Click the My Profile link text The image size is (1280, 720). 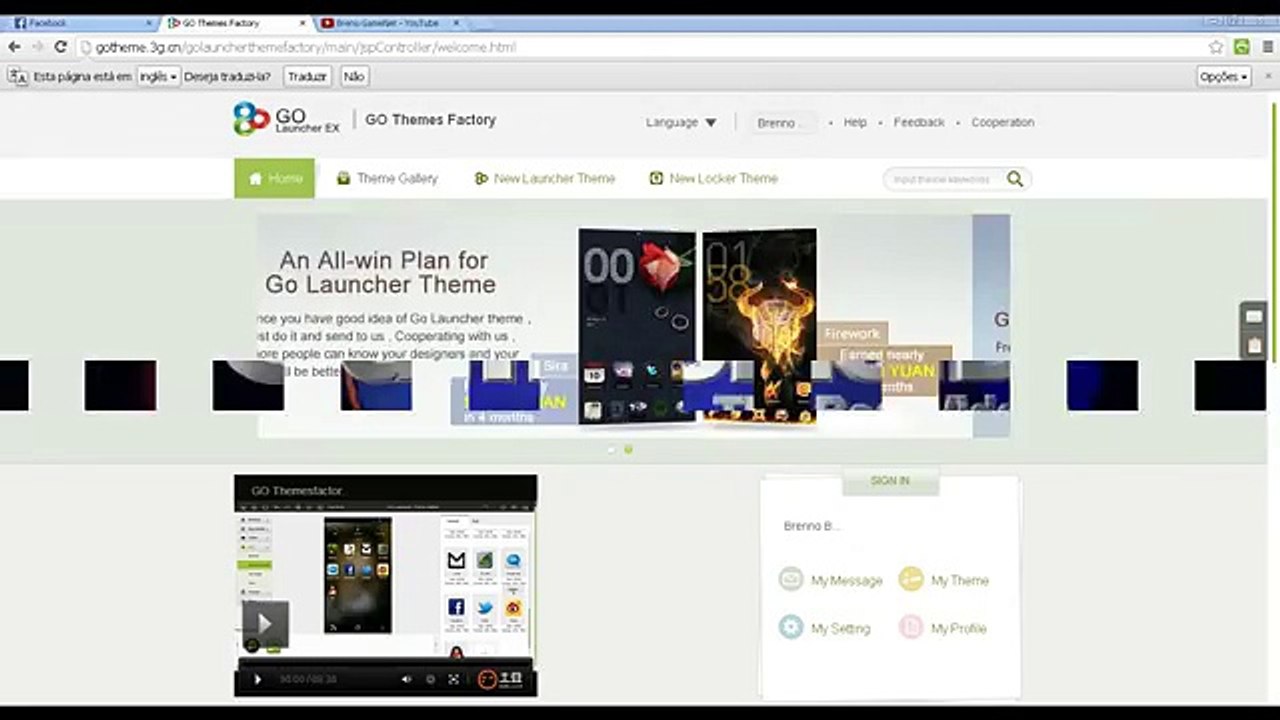[959, 628]
